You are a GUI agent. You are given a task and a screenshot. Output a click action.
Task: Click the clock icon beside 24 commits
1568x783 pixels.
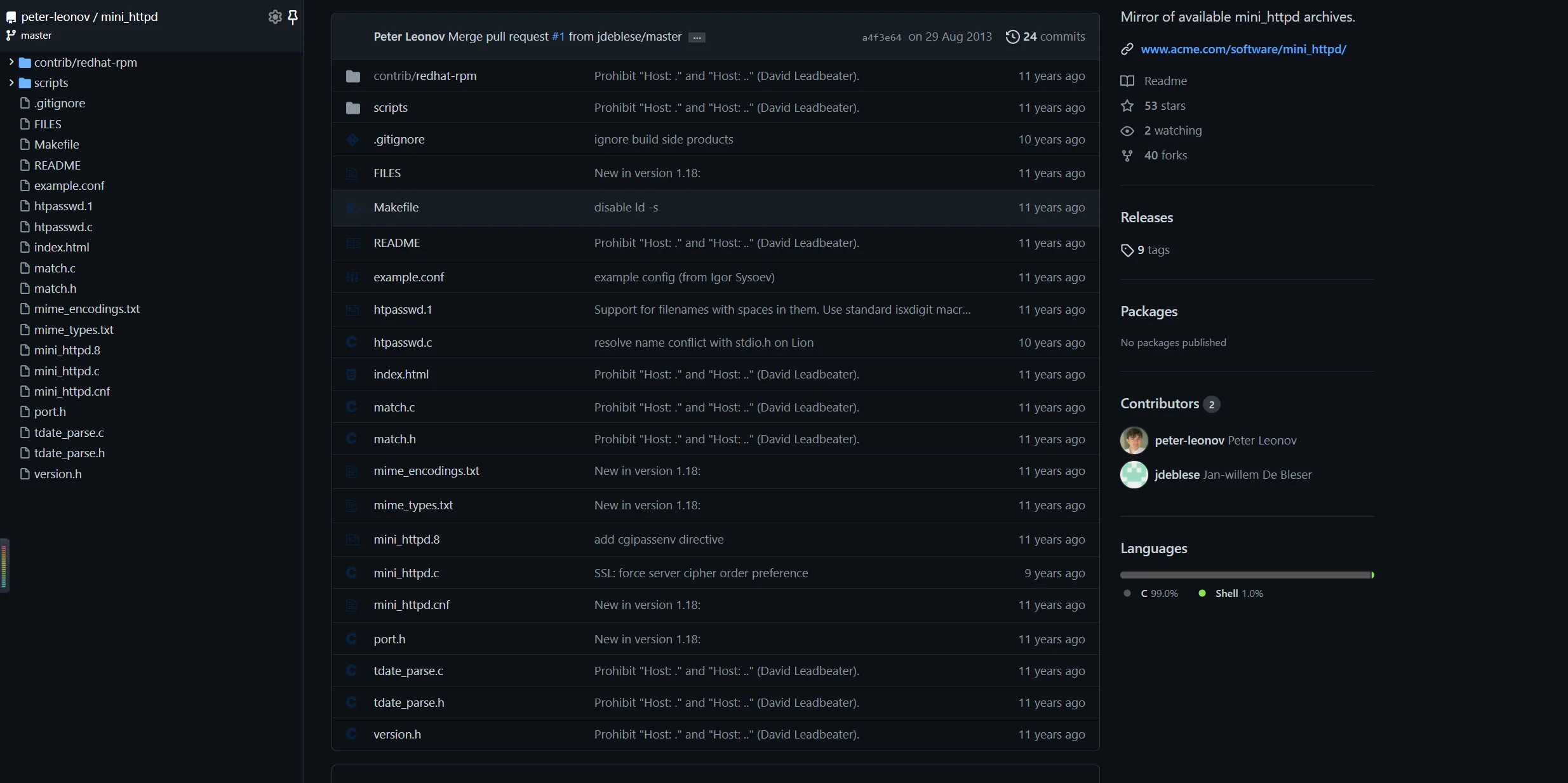pyautogui.click(x=1012, y=37)
